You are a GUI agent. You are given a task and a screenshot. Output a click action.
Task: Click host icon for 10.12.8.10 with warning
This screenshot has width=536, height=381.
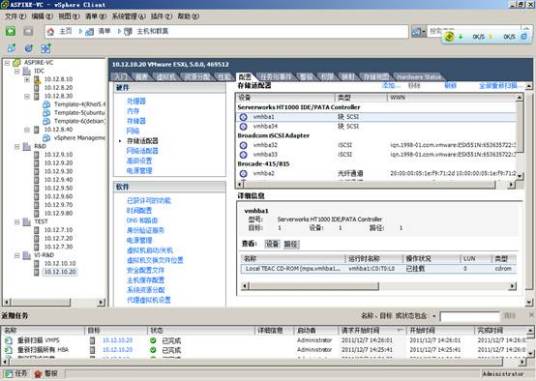point(37,79)
